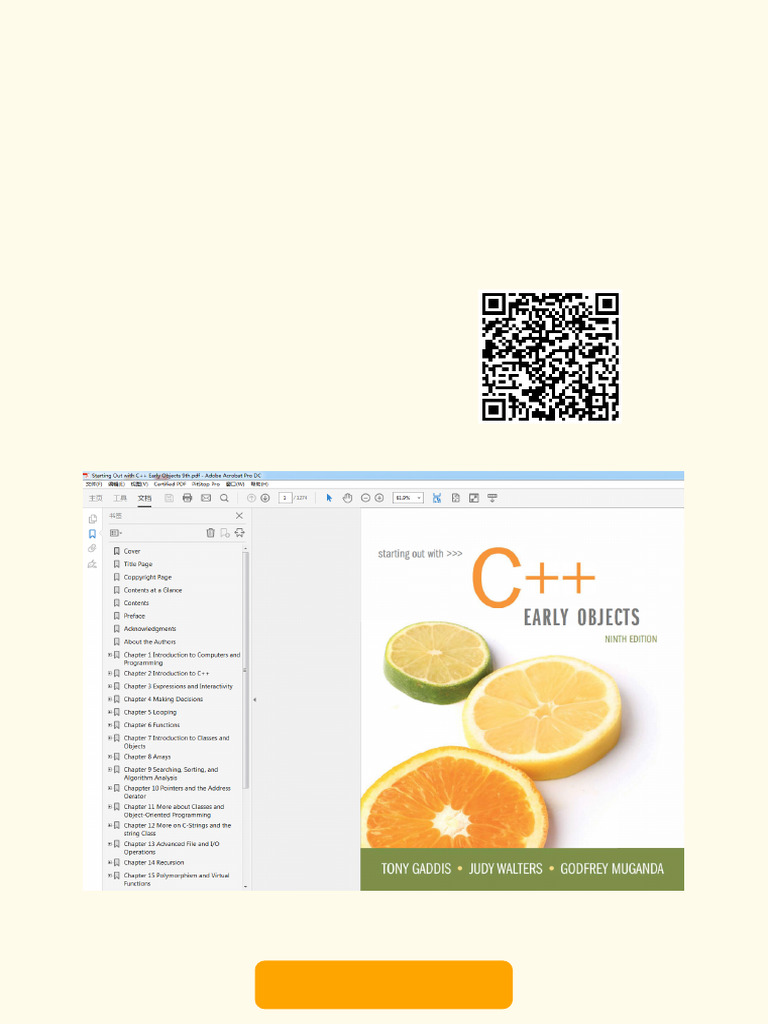Select Chapter 13 Advanced File and I/O bookmark

[172, 848]
